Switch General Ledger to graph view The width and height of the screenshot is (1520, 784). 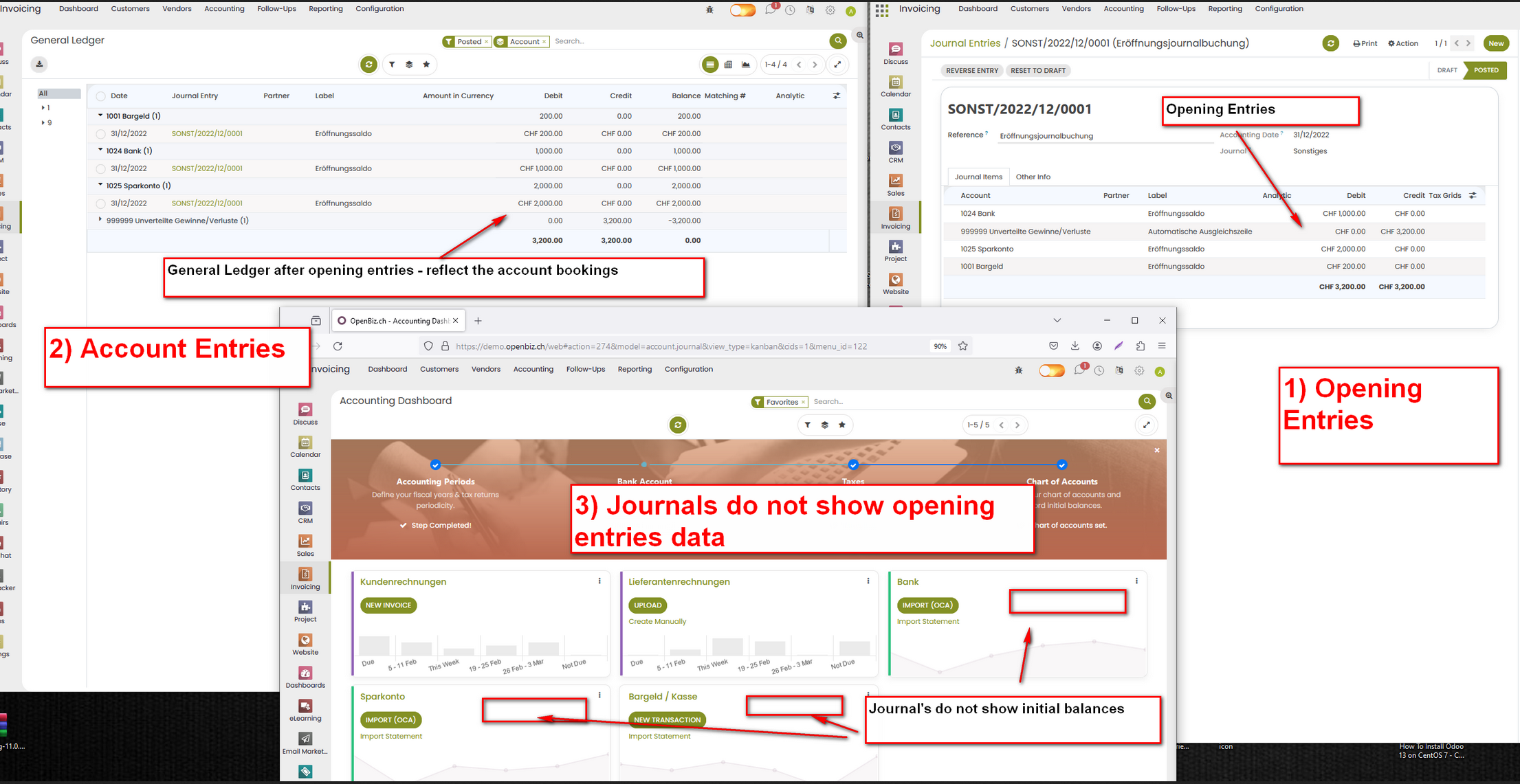[x=746, y=65]
